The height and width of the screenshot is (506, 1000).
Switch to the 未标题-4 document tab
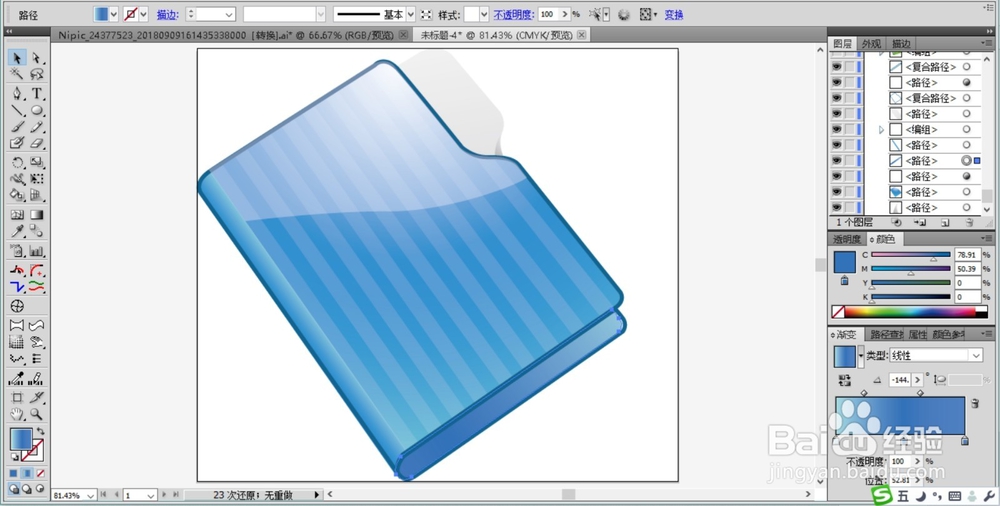500,35
